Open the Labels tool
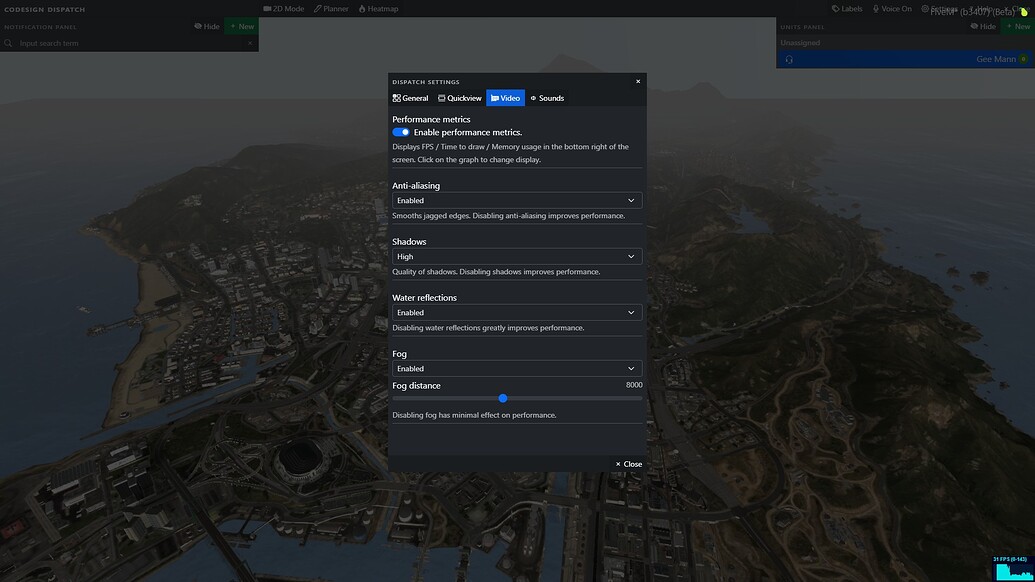The width and height of the screenshot is (1035, 582). click(849, 7)
